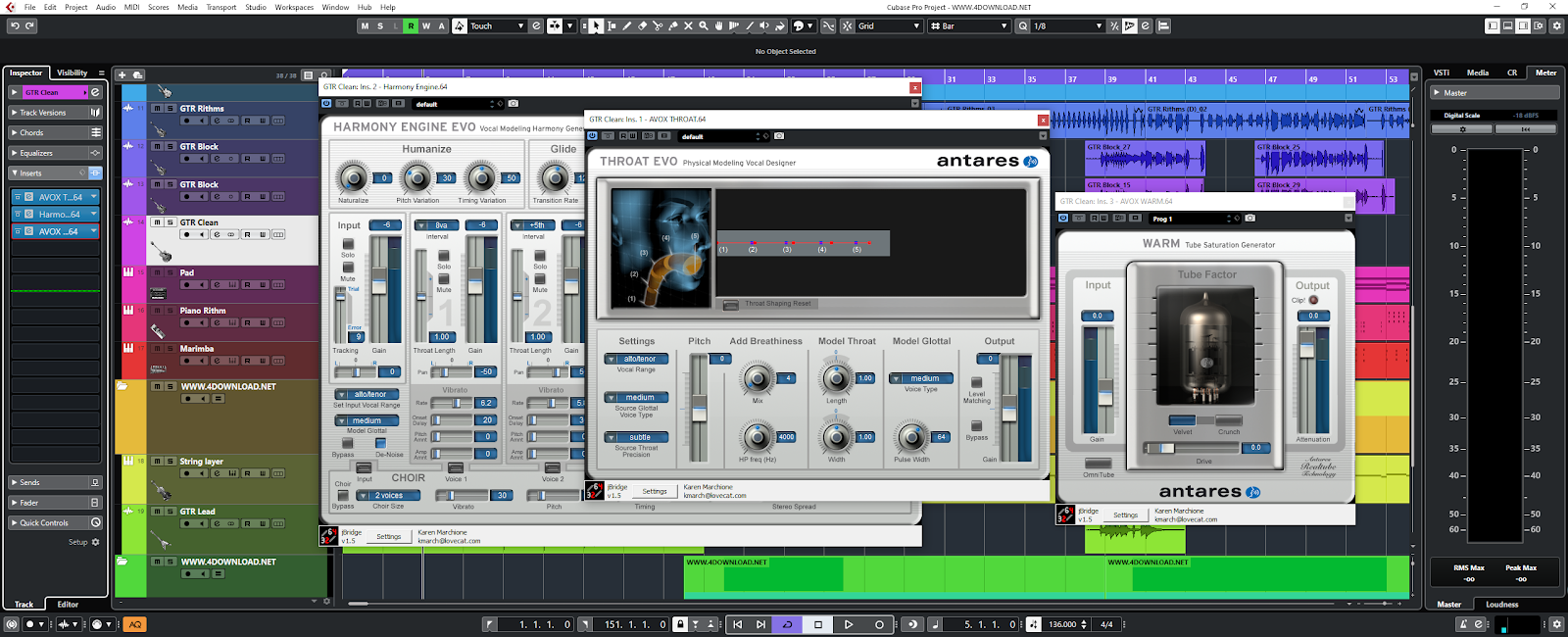Image resolution: width=1568 pixels, height=637 pixels.
Task: Click Settings button in WARM jBridge bar
Action: [1126, 514]
